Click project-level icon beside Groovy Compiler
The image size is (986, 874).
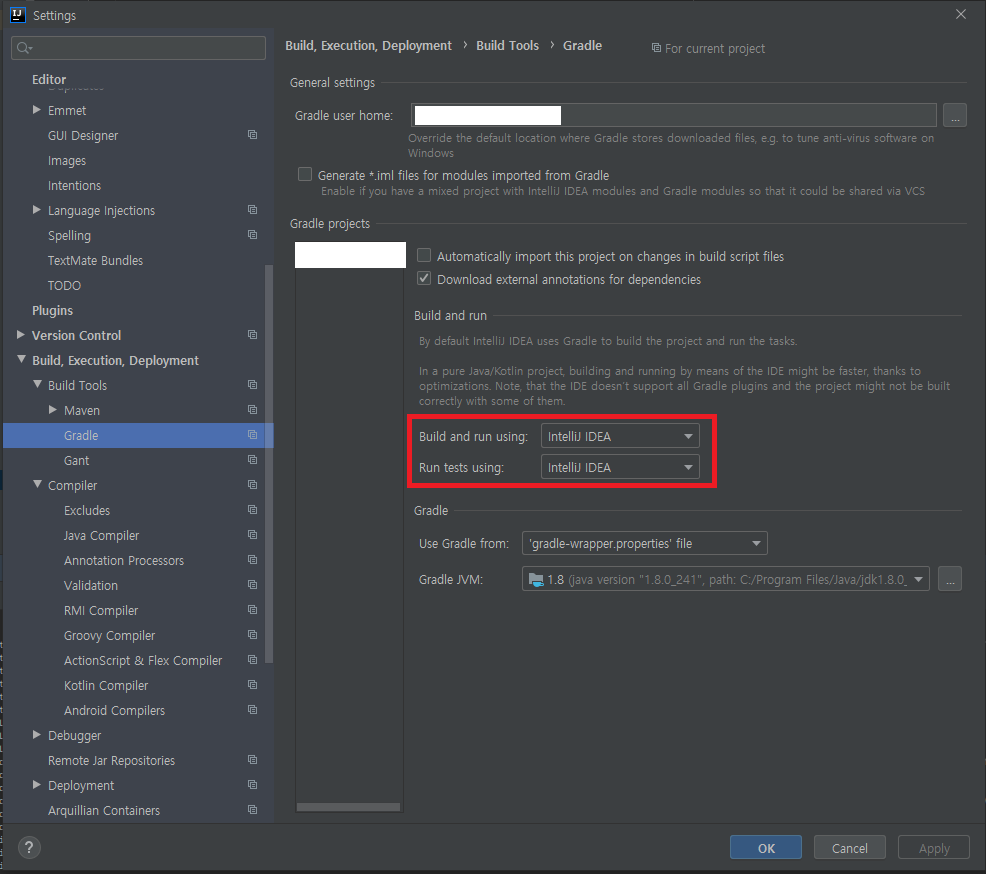tap(252, 634)
